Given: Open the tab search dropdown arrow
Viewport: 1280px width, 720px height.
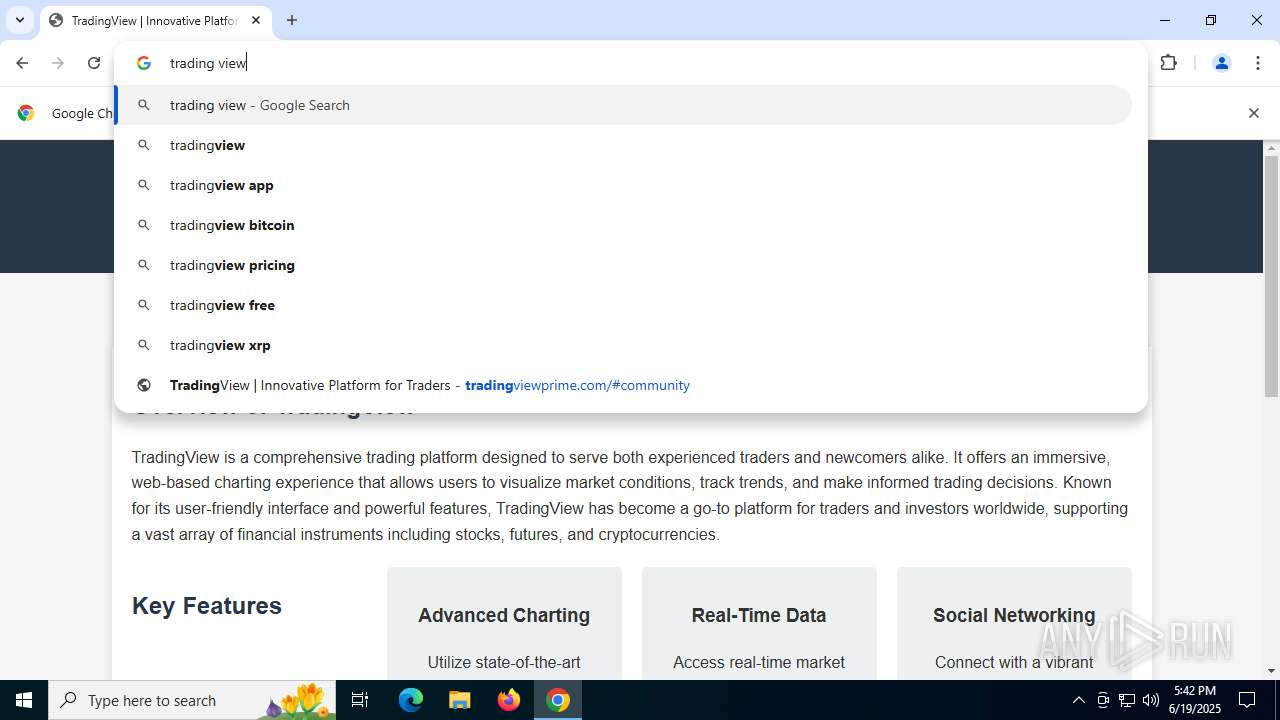Looking at the screenshot, I should click(x=19, y=20).
